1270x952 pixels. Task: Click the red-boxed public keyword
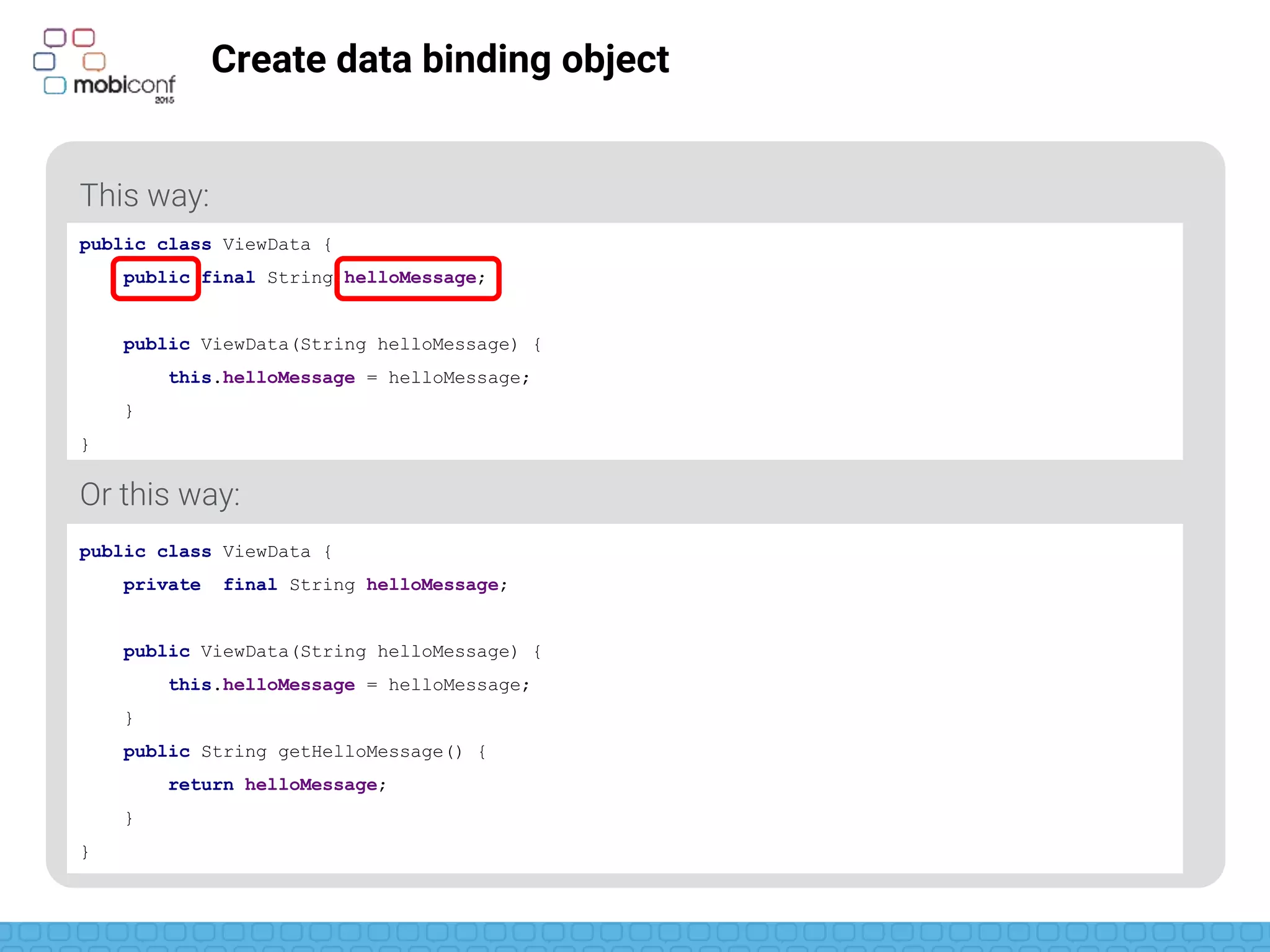[156, 278]
